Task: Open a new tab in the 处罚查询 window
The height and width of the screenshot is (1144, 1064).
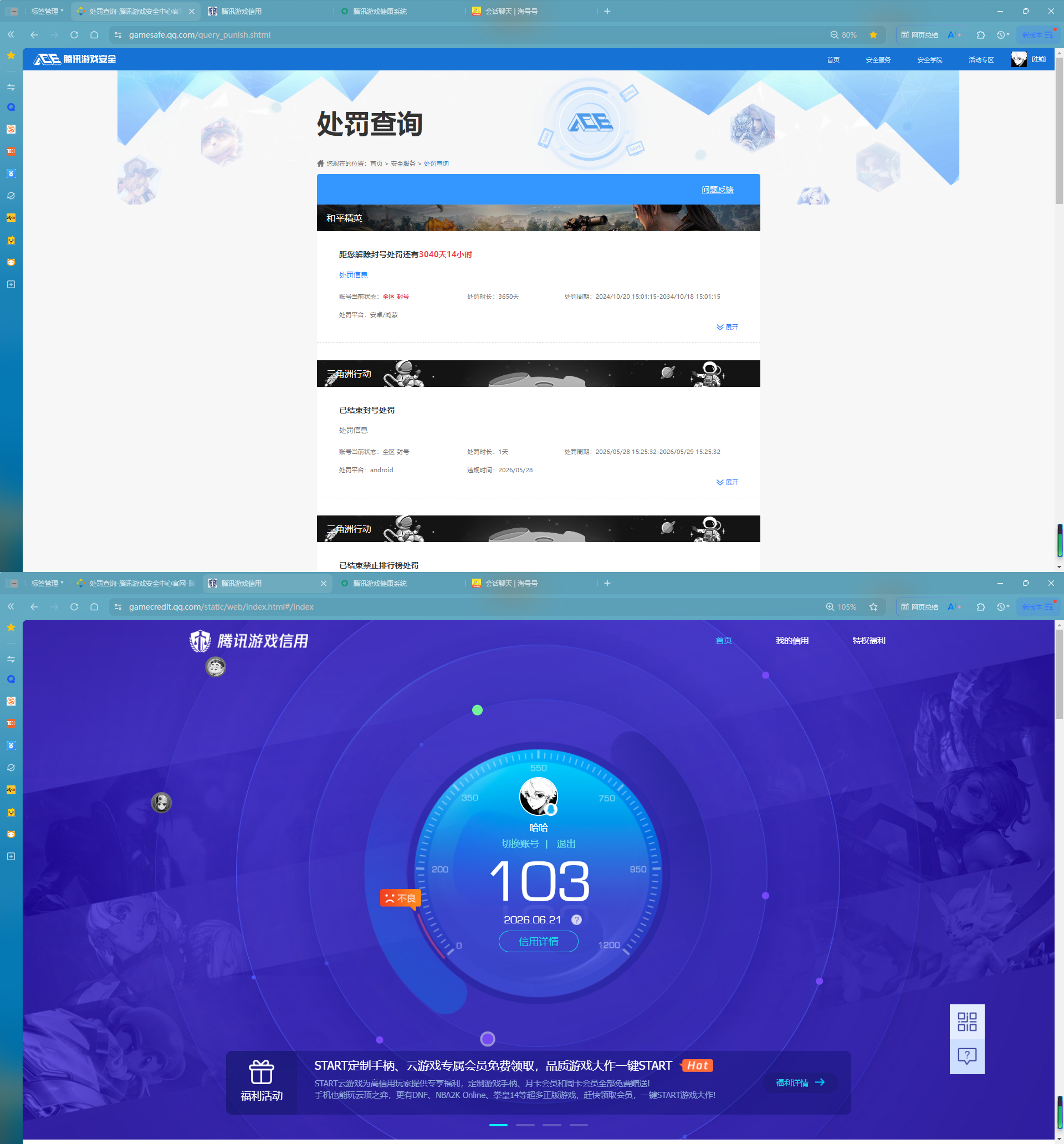Action: (x=607, y=11)
